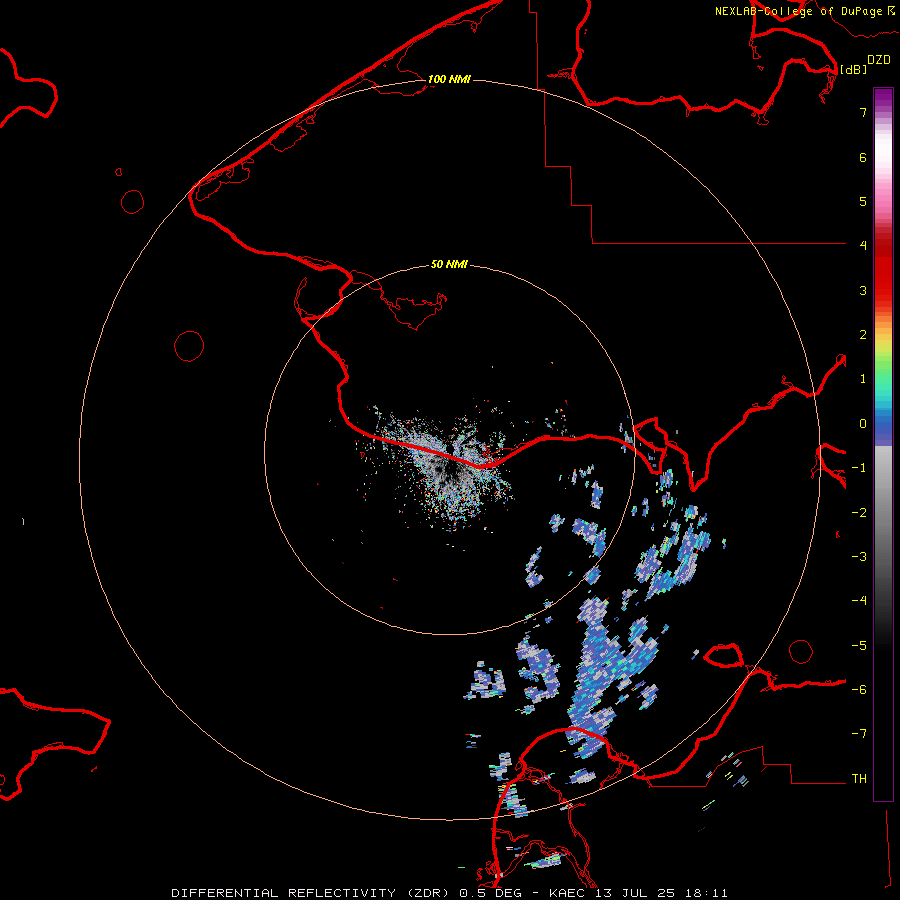
Task: Click the '[dB]' units label
Action: pyautogui.click(x=853, y=69)
